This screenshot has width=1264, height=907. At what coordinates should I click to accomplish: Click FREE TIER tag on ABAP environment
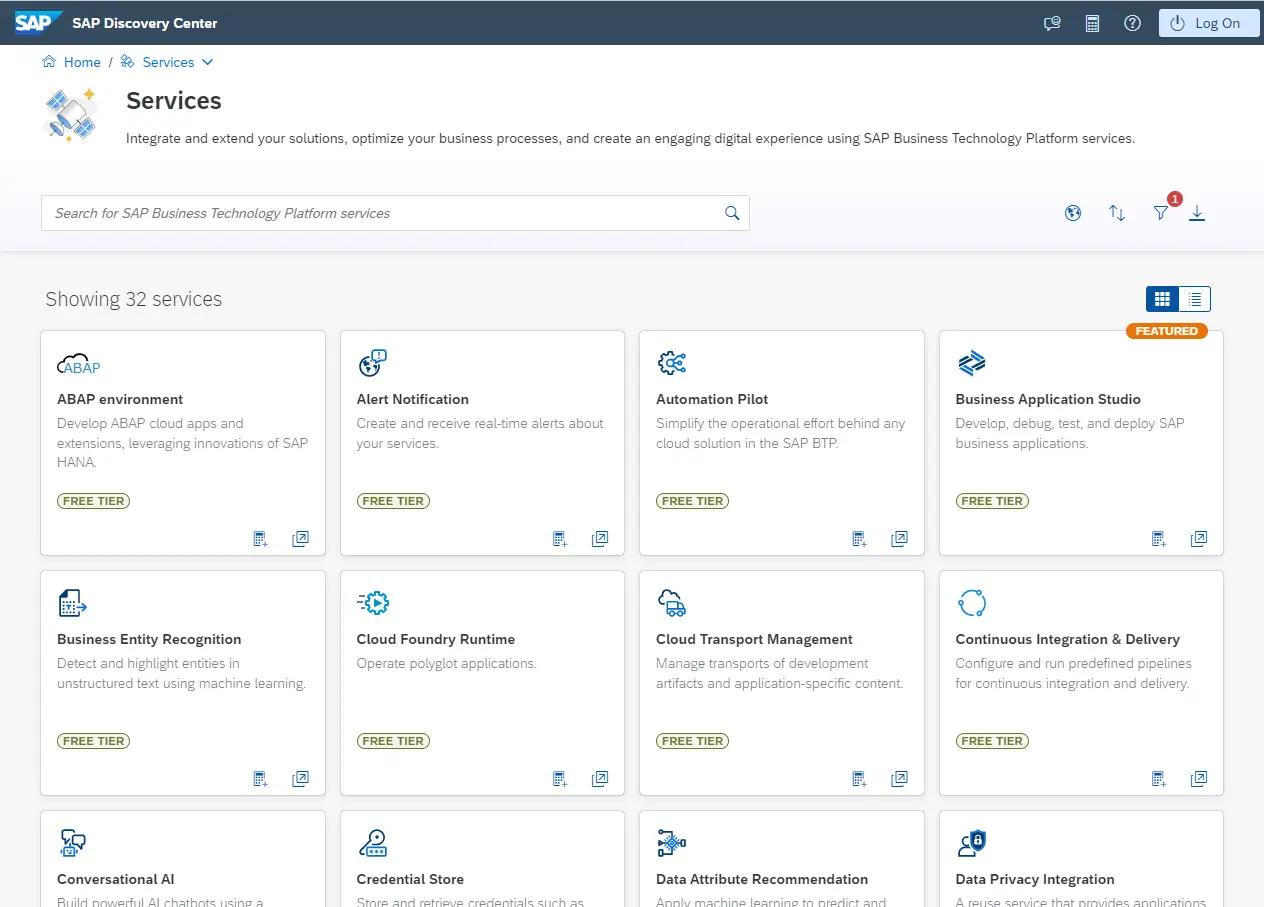(x=93, y=501)
